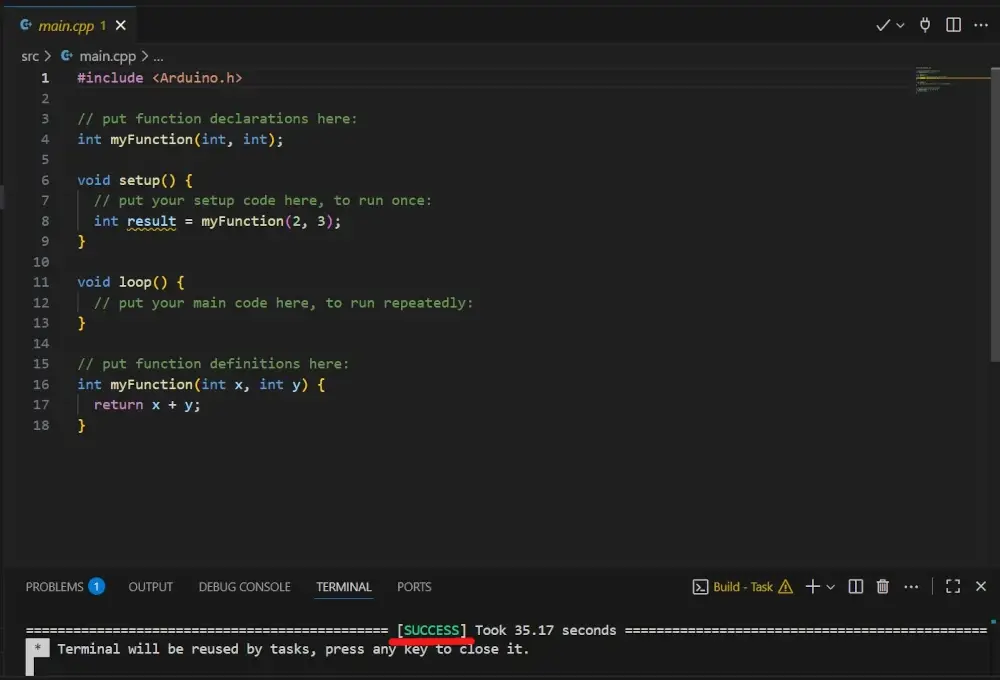The height and width of the screenshot is (680, 1000).
Task: Open editor More Actions ellipsis menu
Action: click(981, 25)
